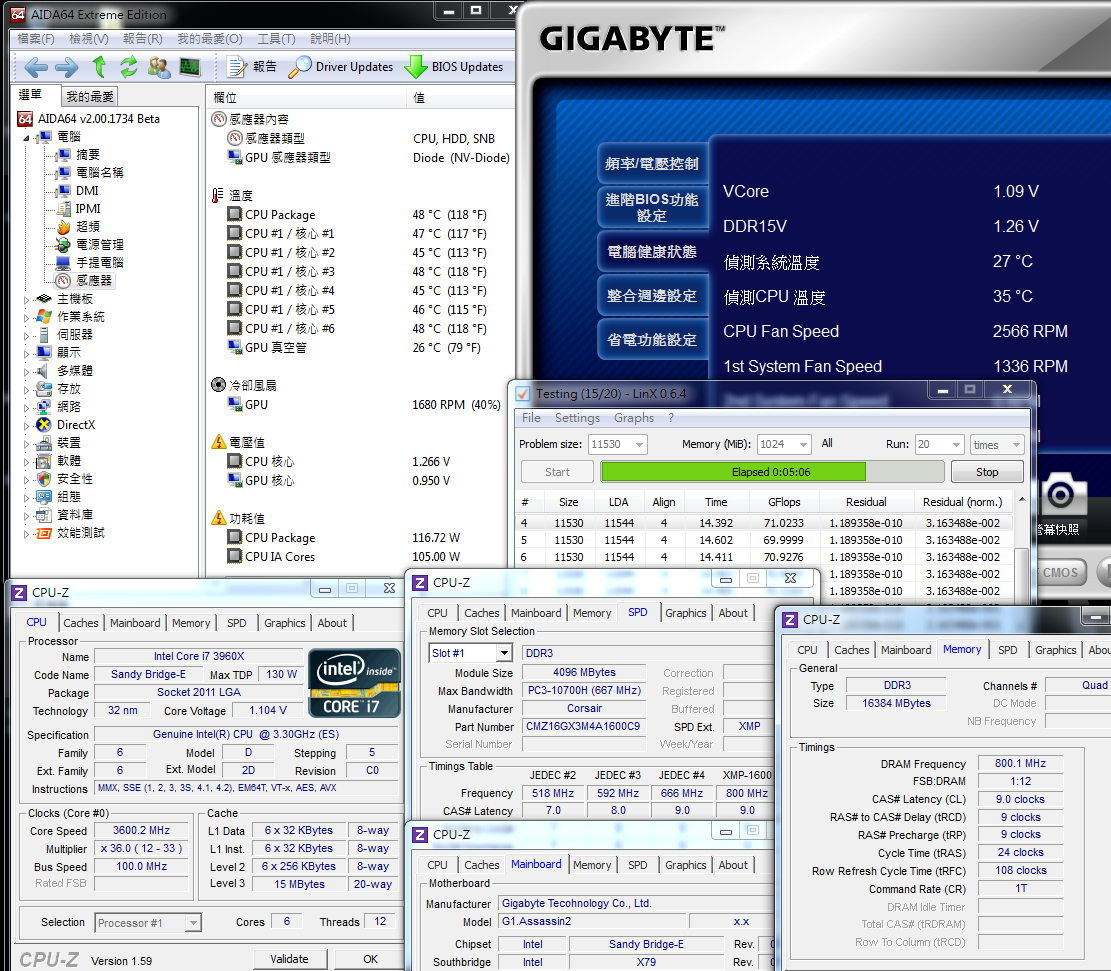Click OK button in CPU-Z
The height and width of the screenshot is (971, 1111).
(371, 959)
